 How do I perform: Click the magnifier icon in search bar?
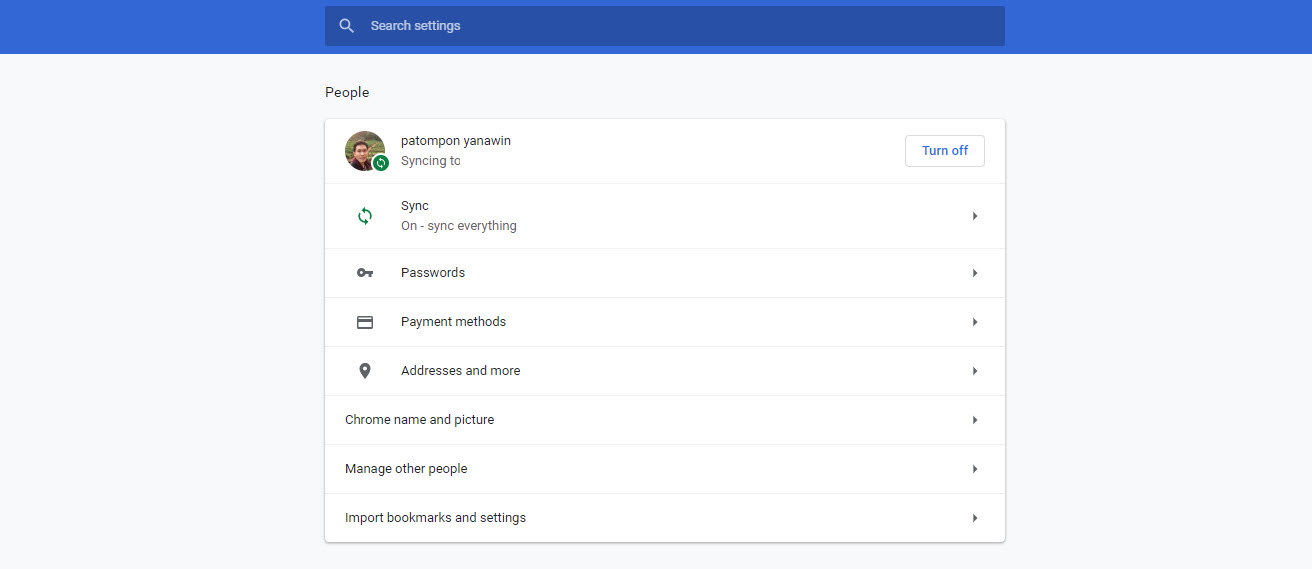point(346,26)
